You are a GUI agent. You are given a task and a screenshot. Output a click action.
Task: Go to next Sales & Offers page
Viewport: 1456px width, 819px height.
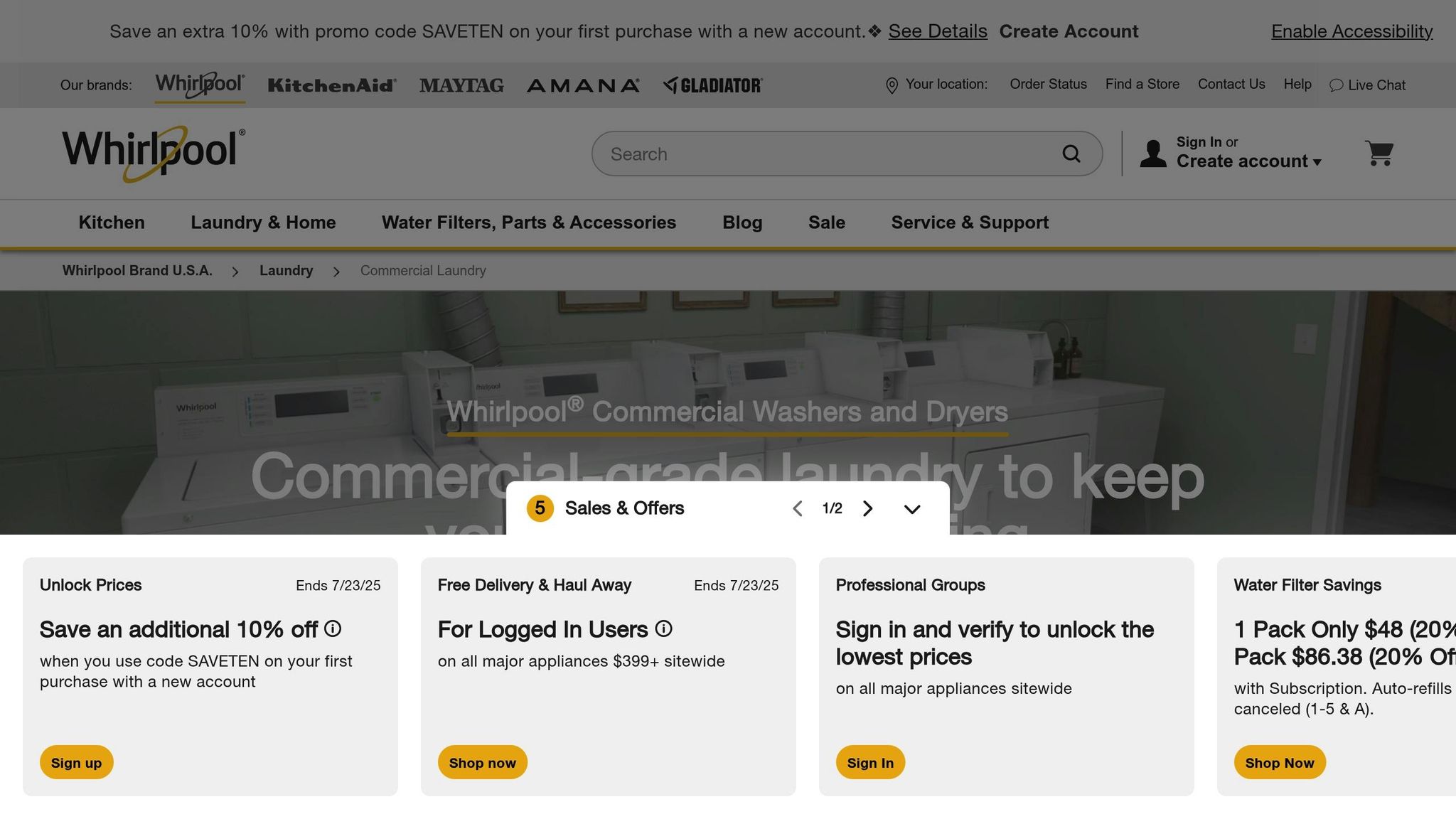pyautogui.click(x=867, y=508)
